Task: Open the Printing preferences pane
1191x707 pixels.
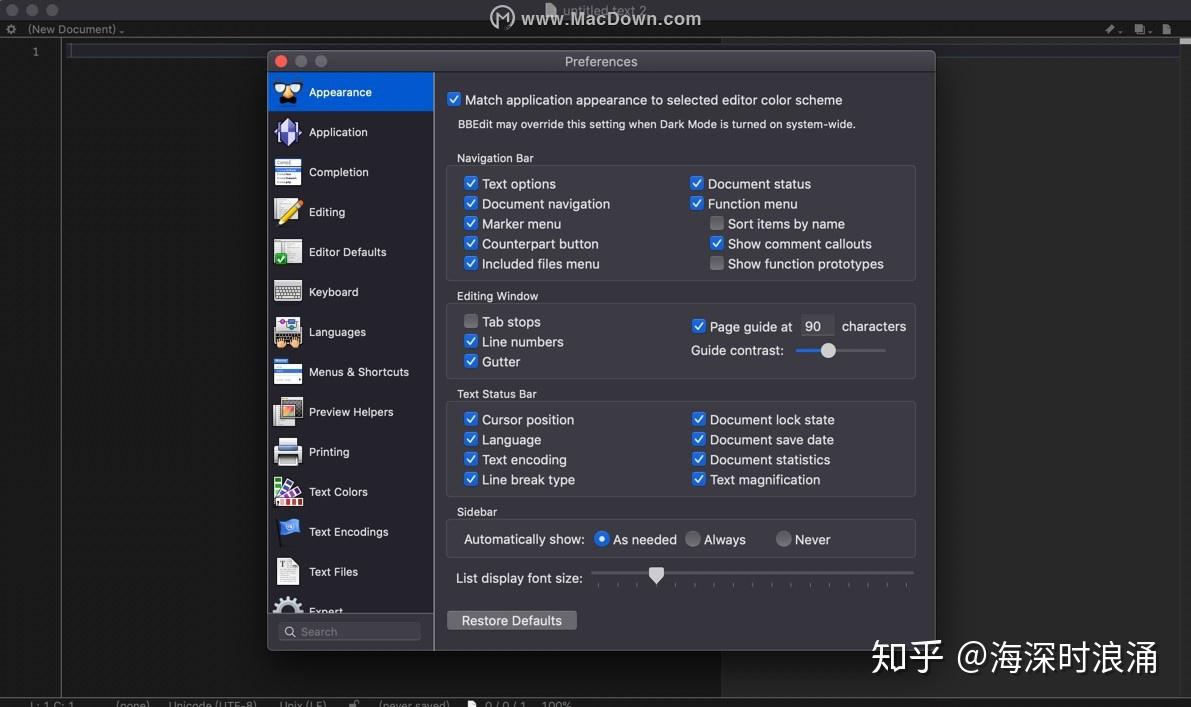Action: click(331, 451)
